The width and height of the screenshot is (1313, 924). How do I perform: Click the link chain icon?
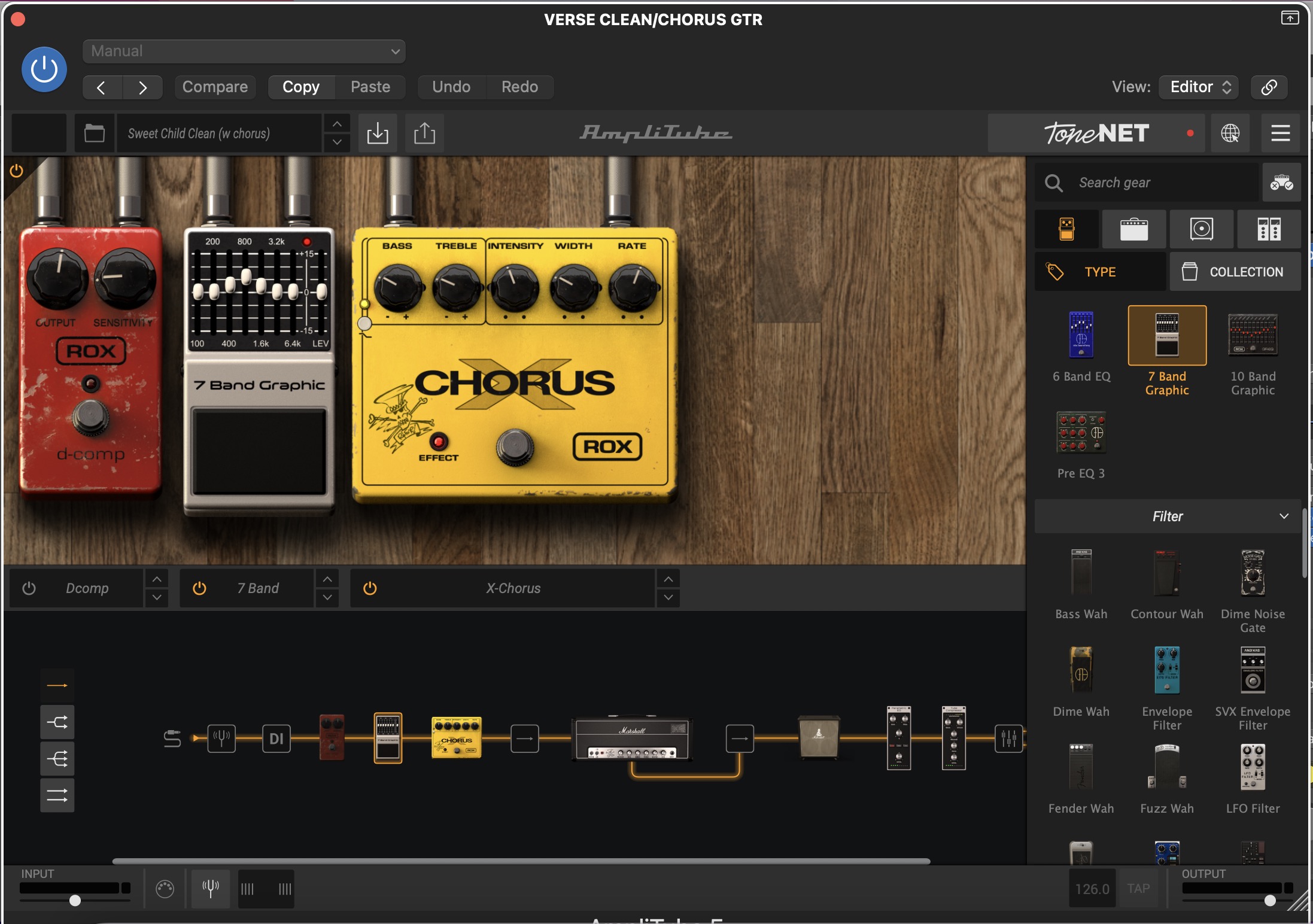pos(1269,87)
